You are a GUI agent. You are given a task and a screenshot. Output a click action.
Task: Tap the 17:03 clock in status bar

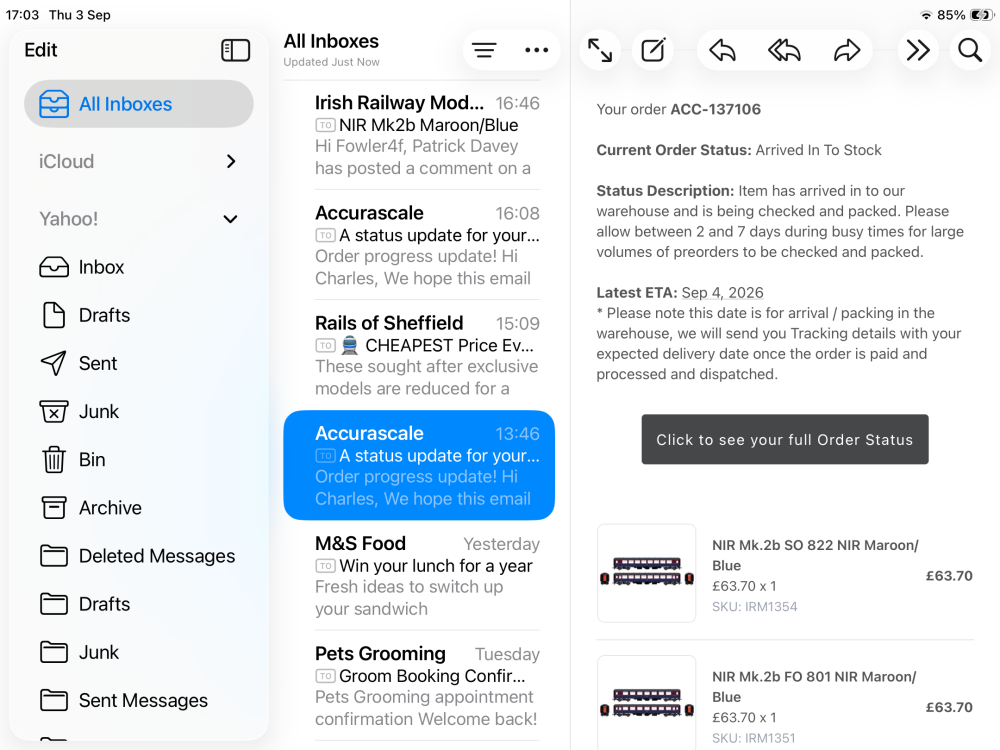[22, 15]
